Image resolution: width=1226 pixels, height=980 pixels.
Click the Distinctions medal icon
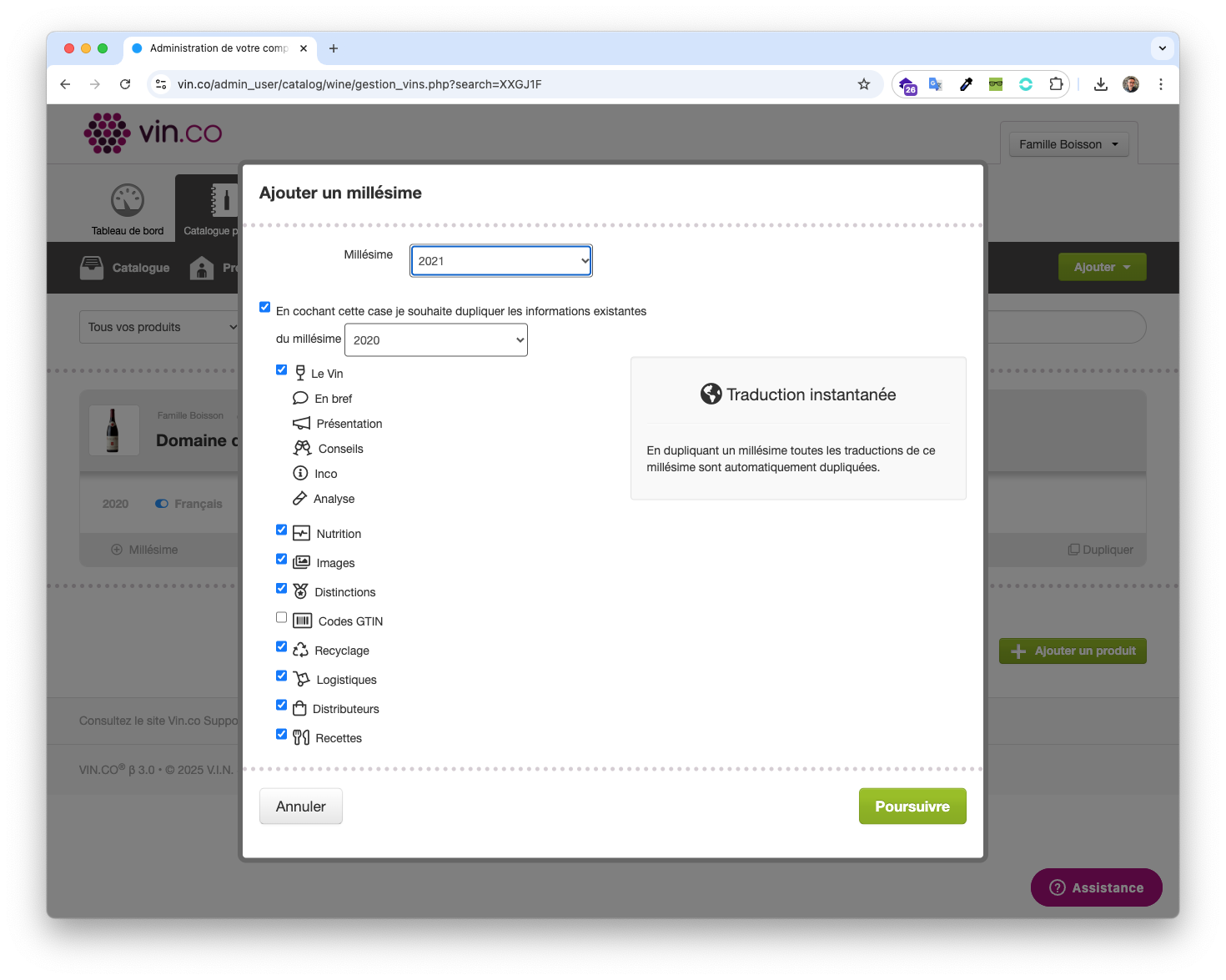coord(300,591)
